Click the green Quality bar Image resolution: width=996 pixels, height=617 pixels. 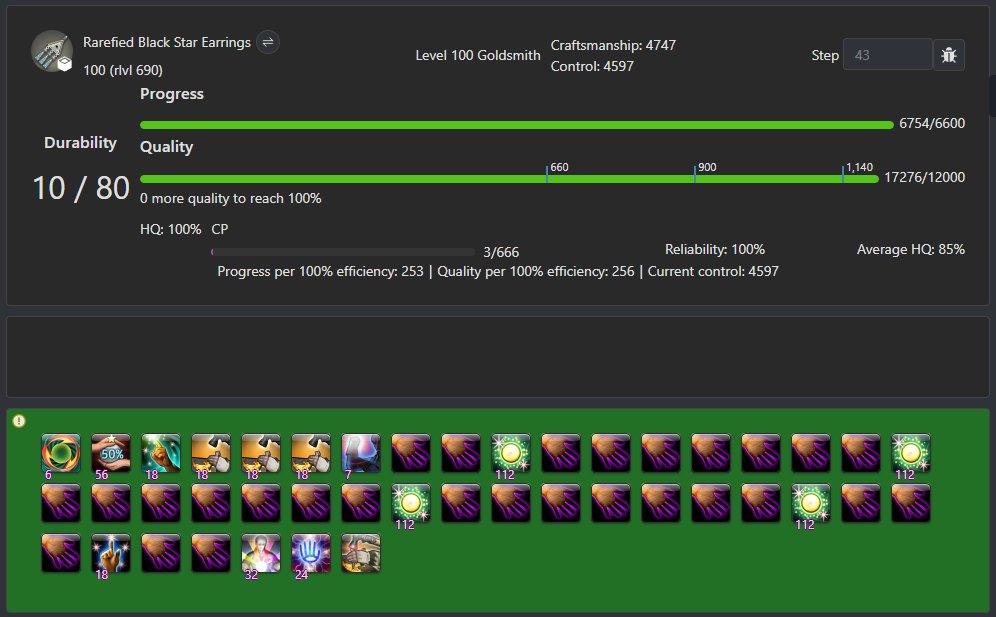(x=509, y=179)
